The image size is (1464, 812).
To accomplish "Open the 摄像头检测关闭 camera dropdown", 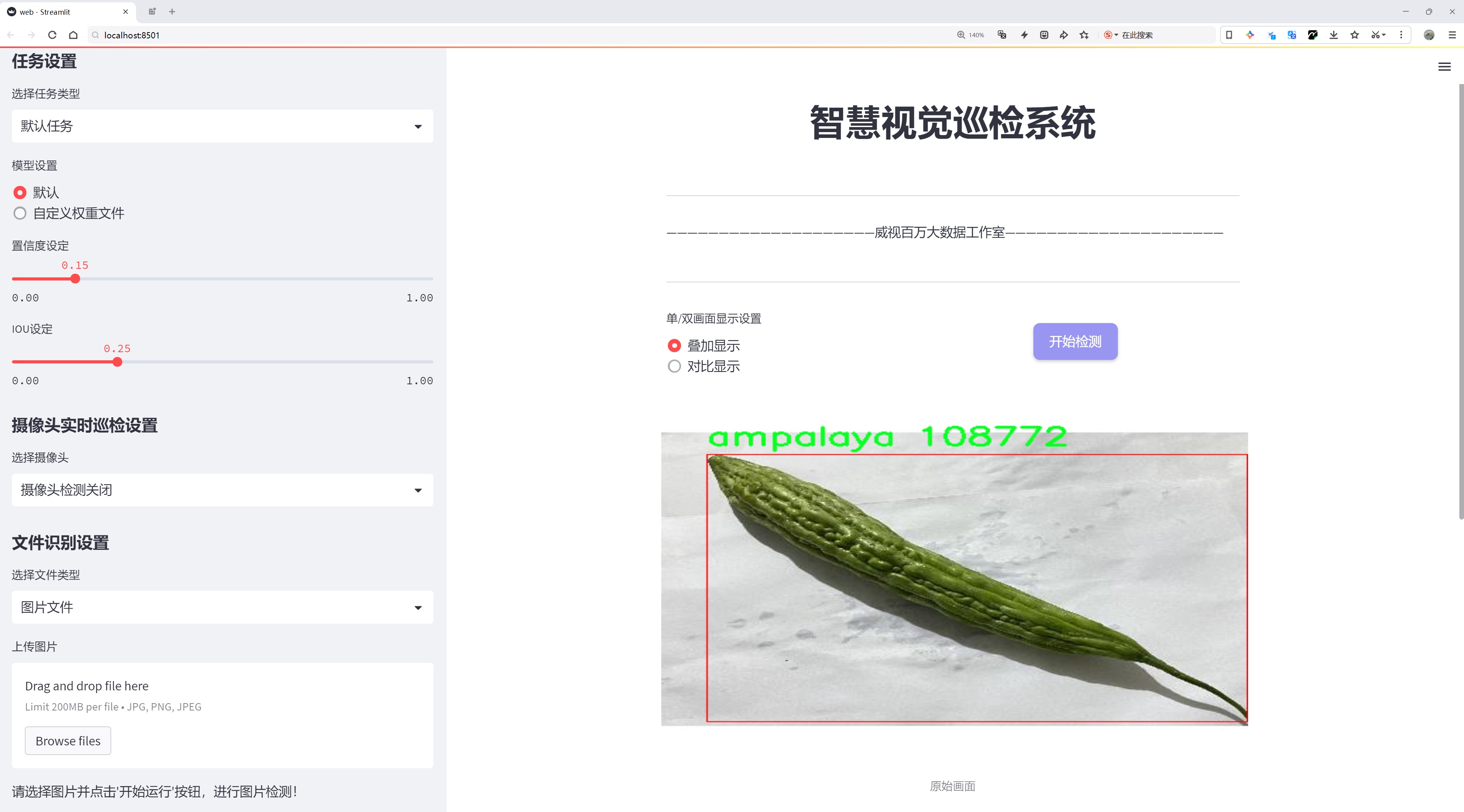I will coord(222,490).
